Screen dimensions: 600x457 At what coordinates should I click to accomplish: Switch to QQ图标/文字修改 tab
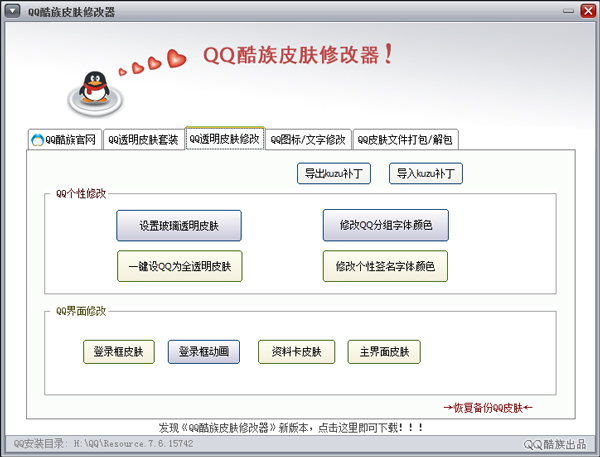(308, 140)
